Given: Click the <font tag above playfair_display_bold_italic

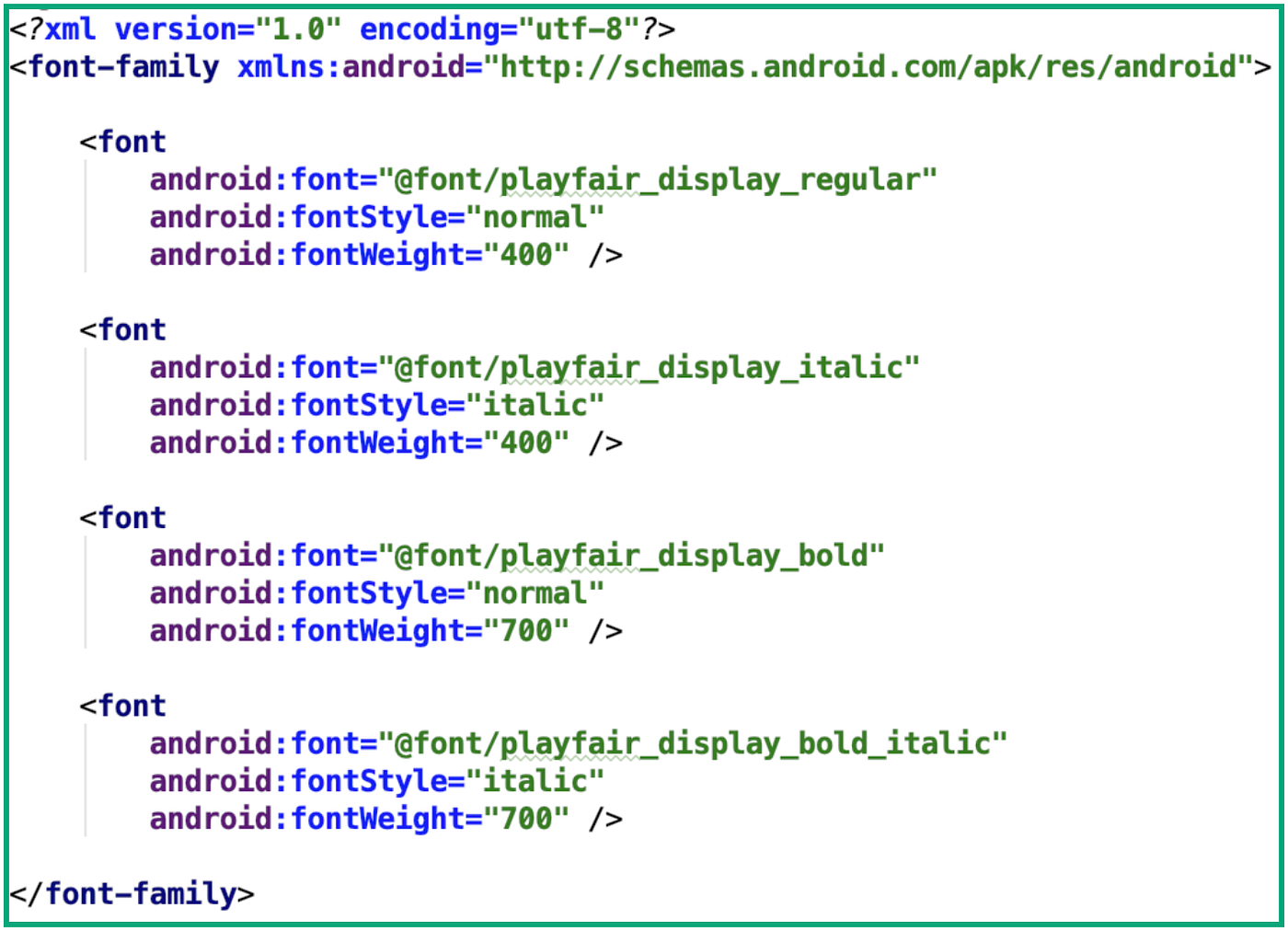Looking at the screenshot, I should pos(123,707).
